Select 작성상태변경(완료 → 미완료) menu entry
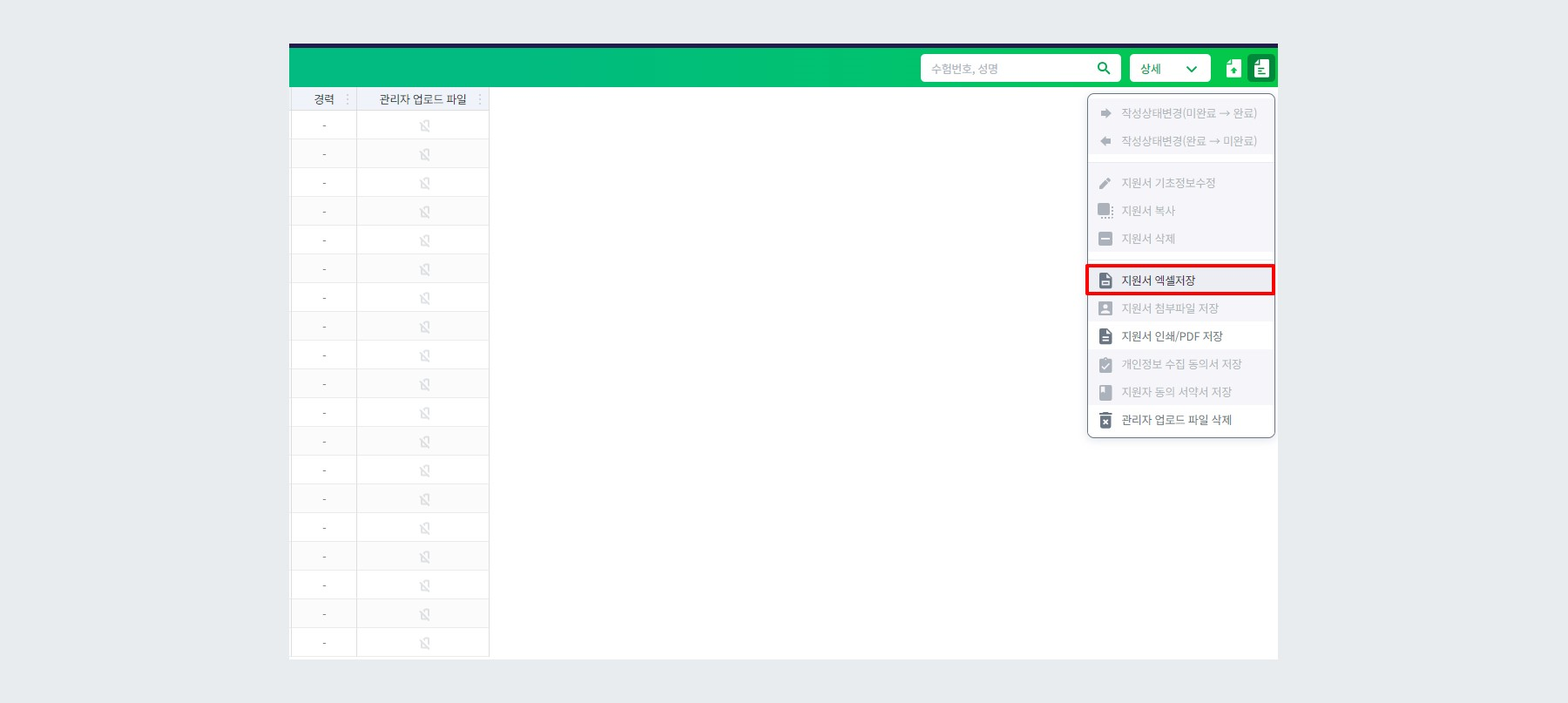Screen dimensions: 1568x703 click(1180, 141)
